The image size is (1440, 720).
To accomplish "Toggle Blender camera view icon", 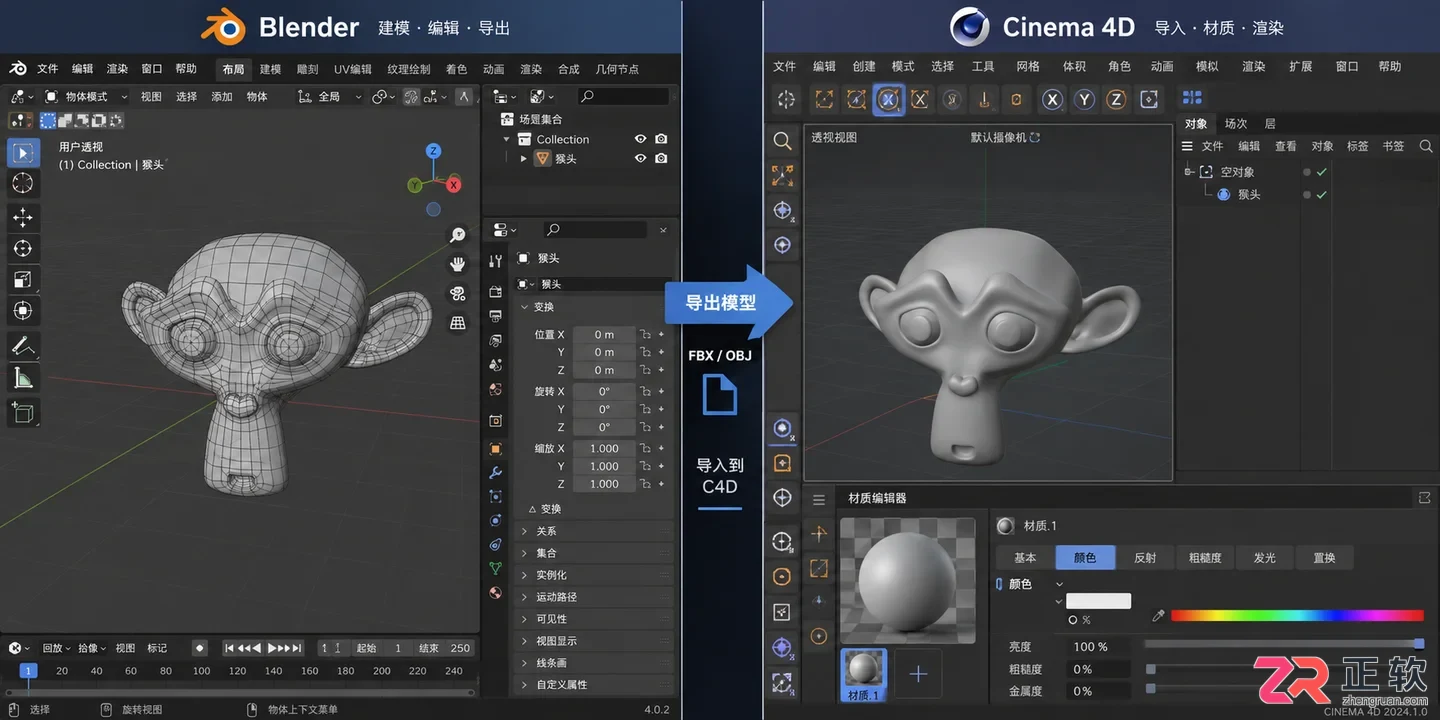I will point(458,293).
